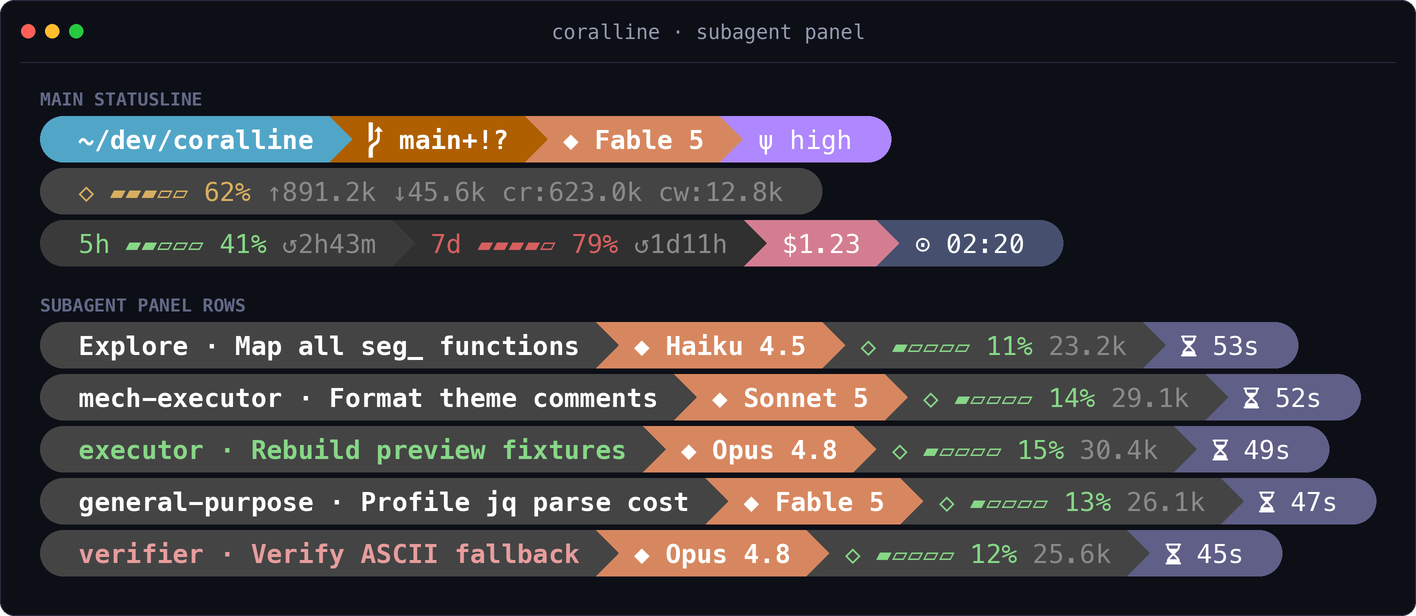Click the diamond icon beside Sonnet 5
The image size is (1416, 616).
[x=719, y=399]
